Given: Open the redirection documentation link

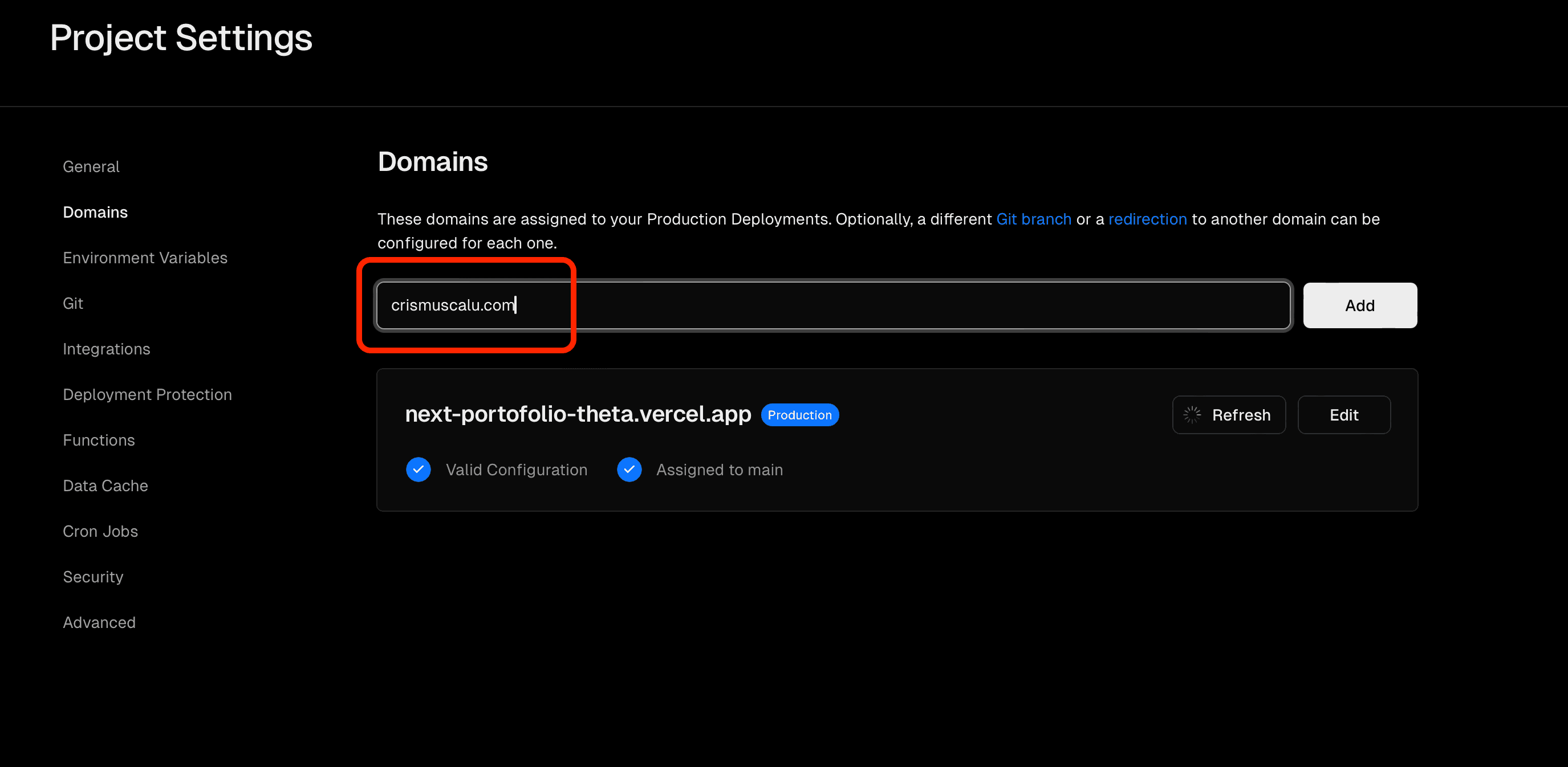Looking at the screenshot, I should tap(1147, 219).
